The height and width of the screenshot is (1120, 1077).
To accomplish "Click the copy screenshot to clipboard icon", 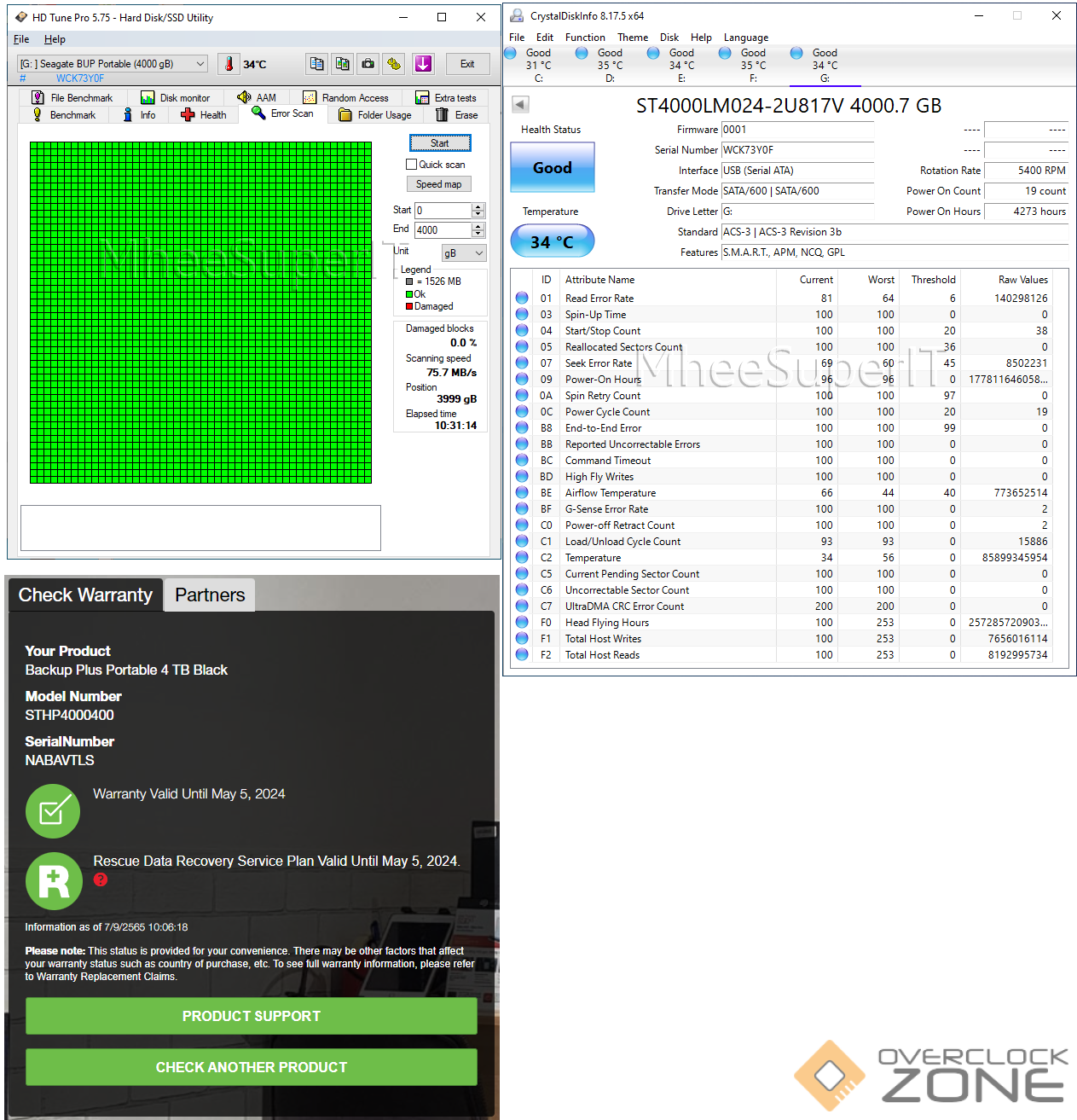I will [343, 64].
